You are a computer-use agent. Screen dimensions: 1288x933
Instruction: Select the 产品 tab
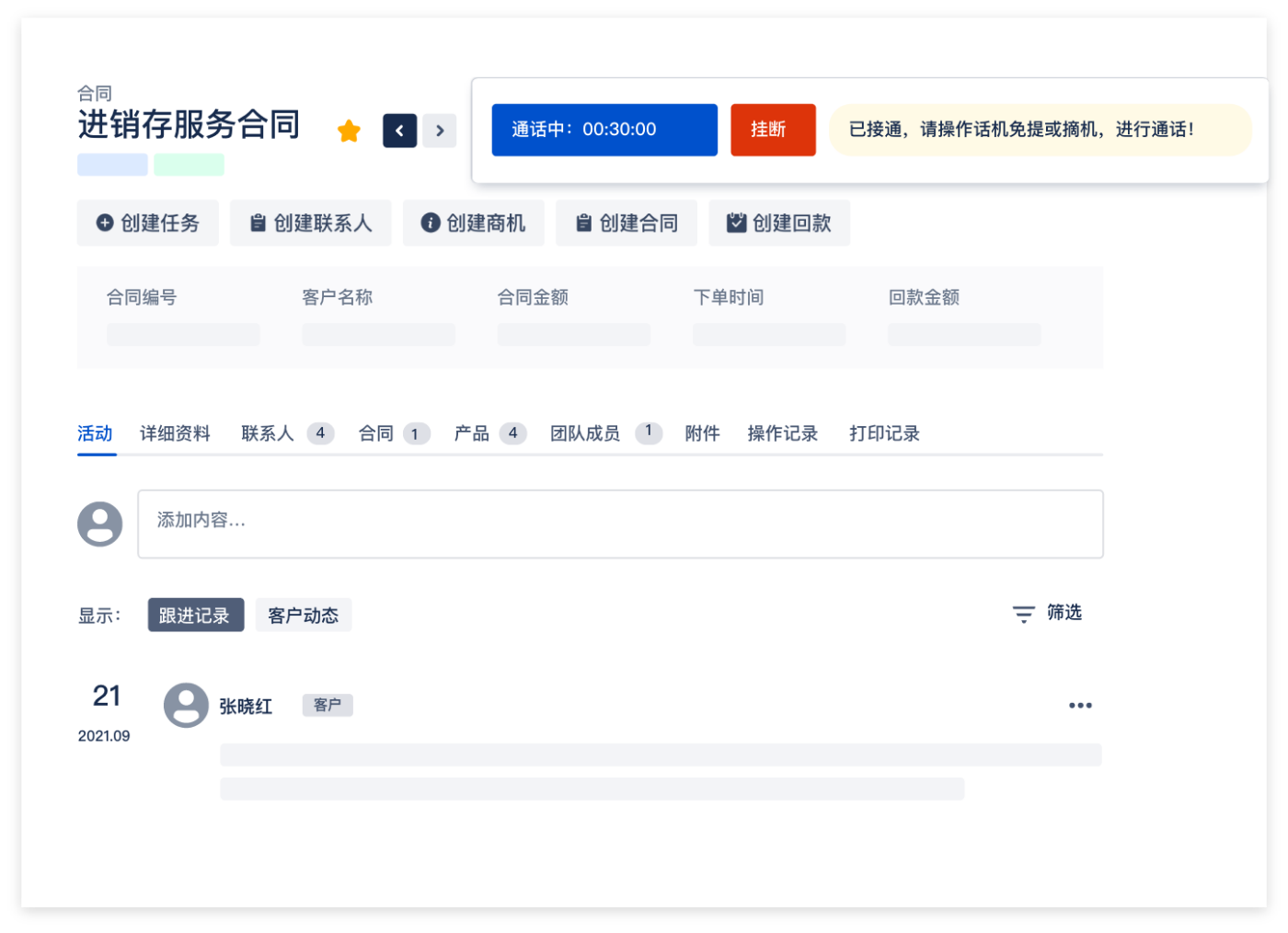coord(472,433)
